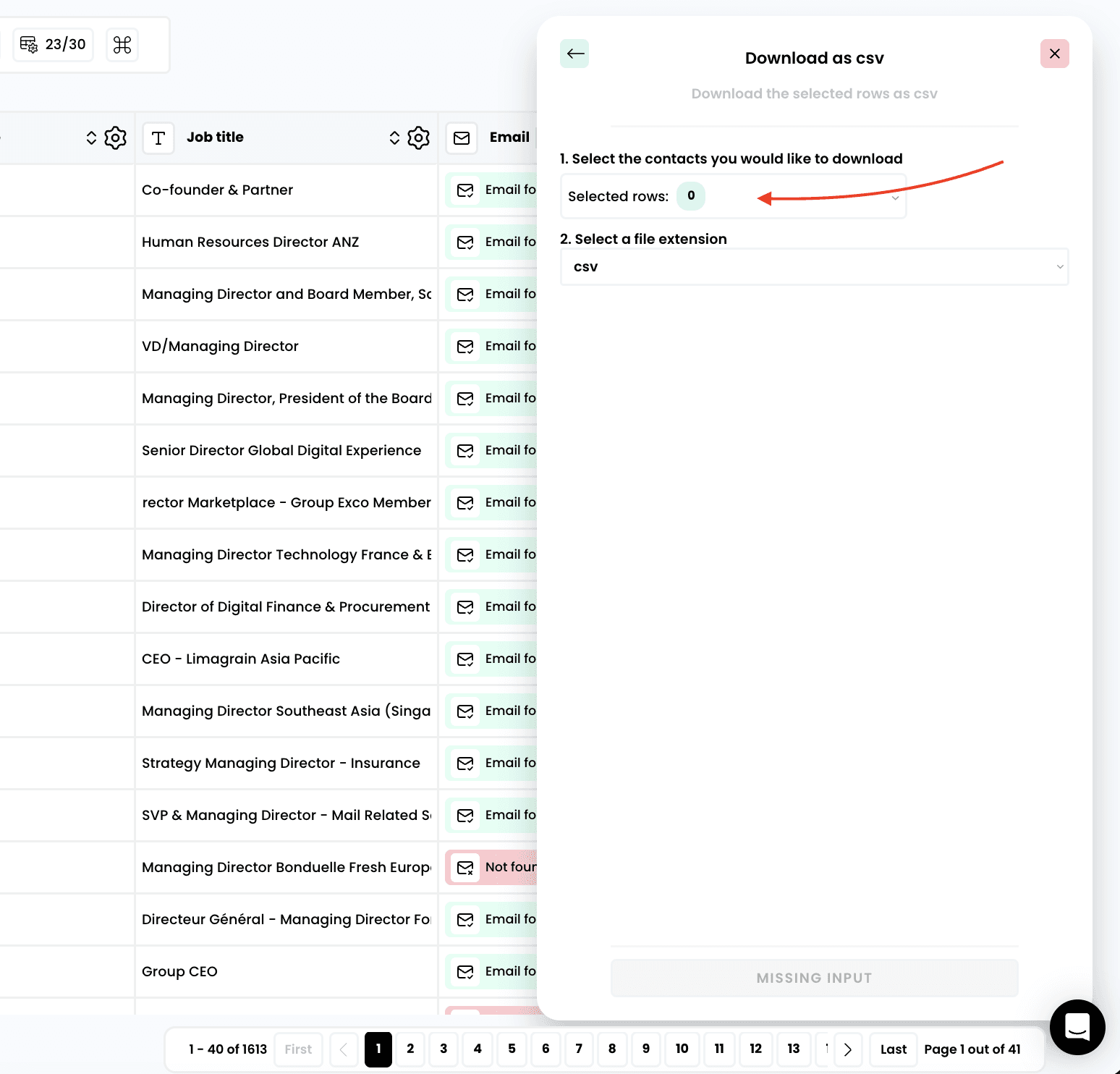Go to page 5
This screenshot has height=1074, width=1120.
click(x=512, y=1049)
